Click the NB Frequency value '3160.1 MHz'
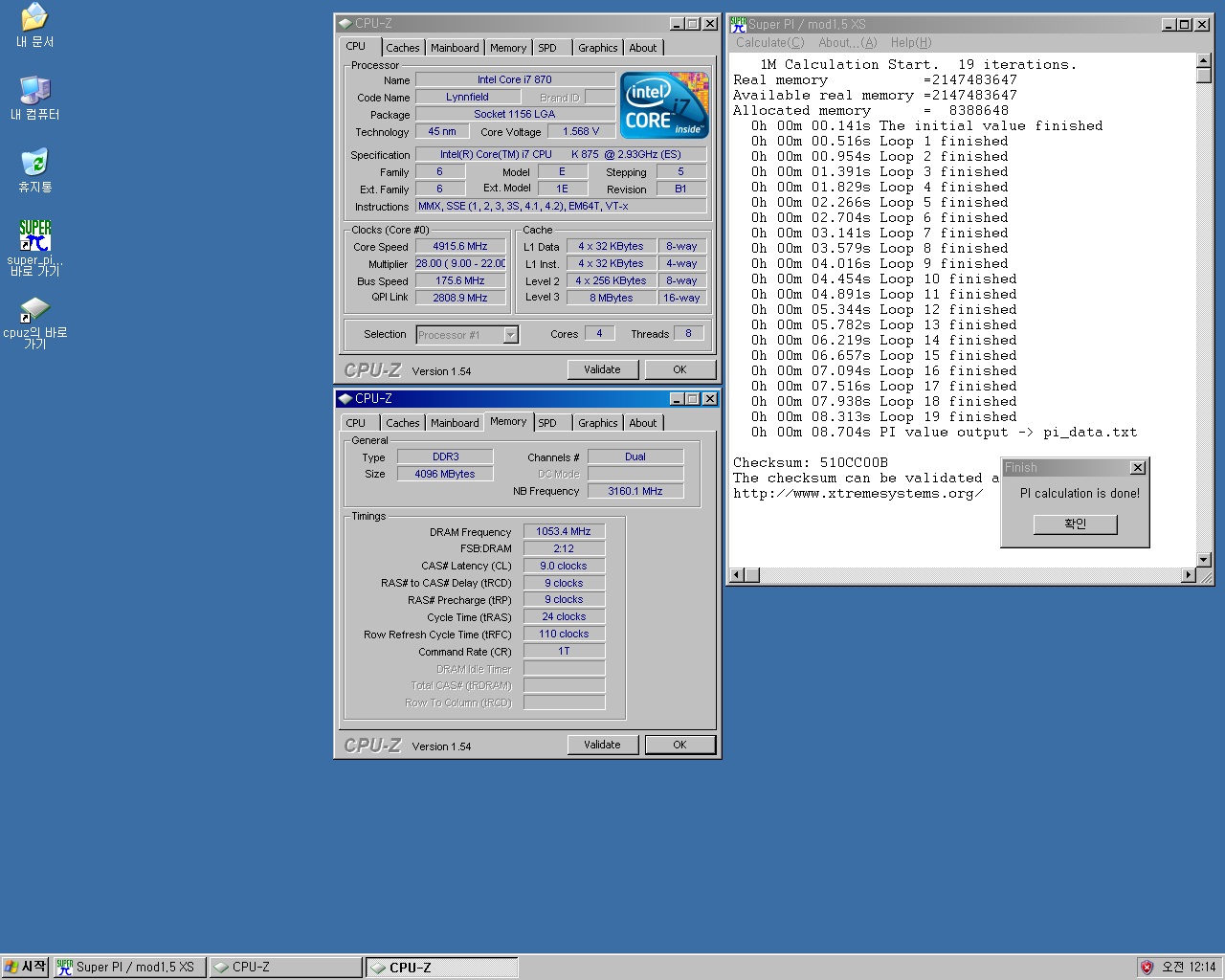The image size is (1225, 980). pyautogui.click(x=635, y=491)
